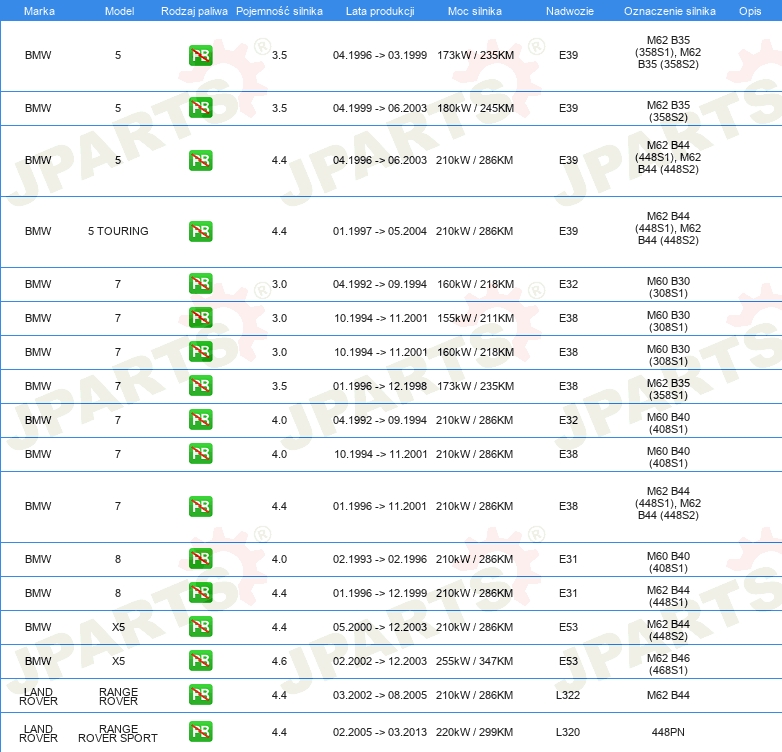Click the fuel icon in the Range Rover Sport row
The width and height of the screenshot is (782, 752).
[200, 731]
